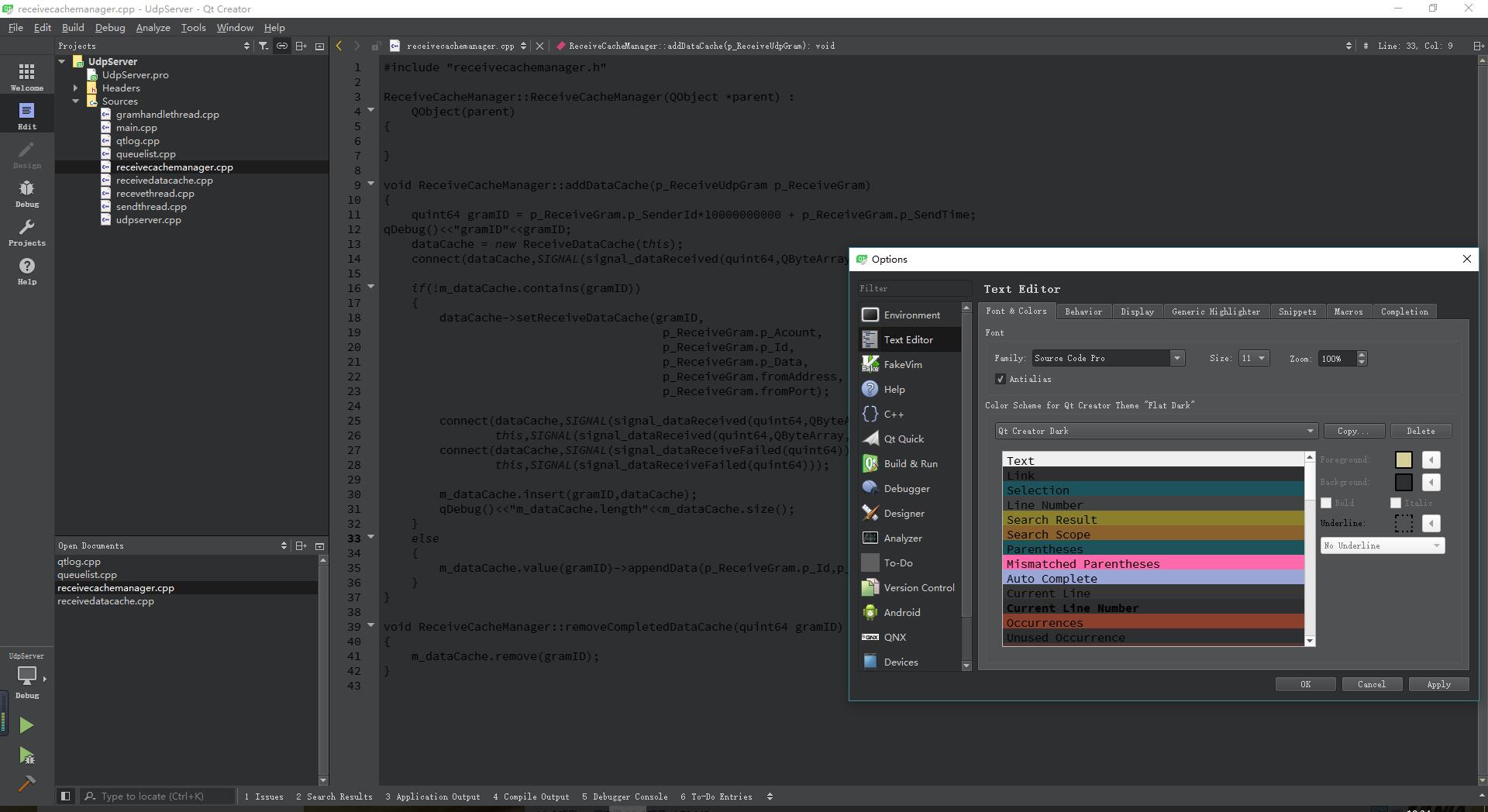
Task: Click the Copy... color scheme button
Action: pyautogui.click(x=1353, y=431)
